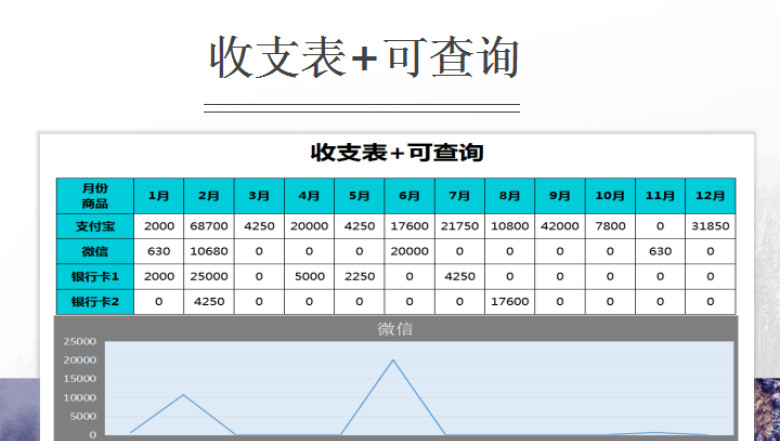Select the 9月 column header
Viewport: 780px width, 441px height.
coord(560,196)
